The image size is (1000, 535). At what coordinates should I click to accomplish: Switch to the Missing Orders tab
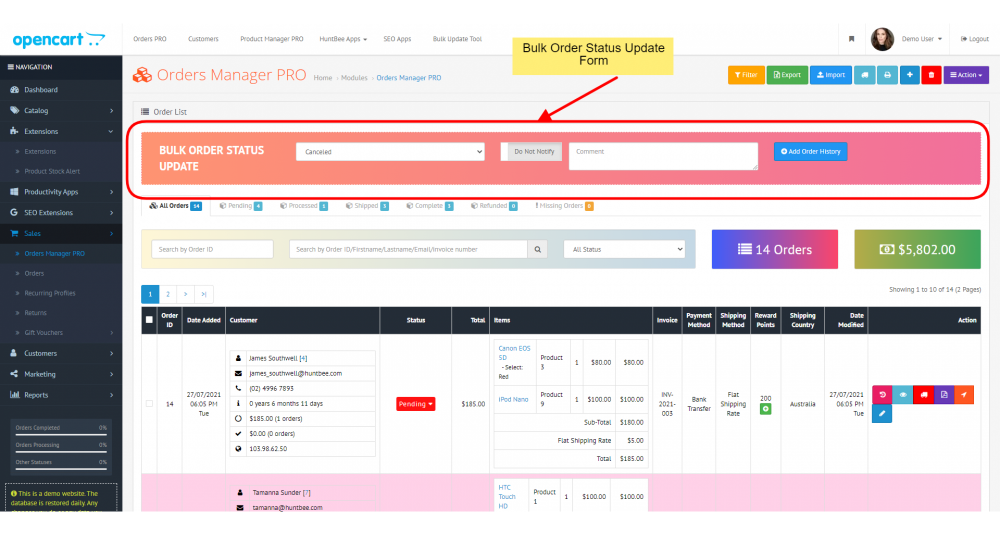click(x=564, y=206)
